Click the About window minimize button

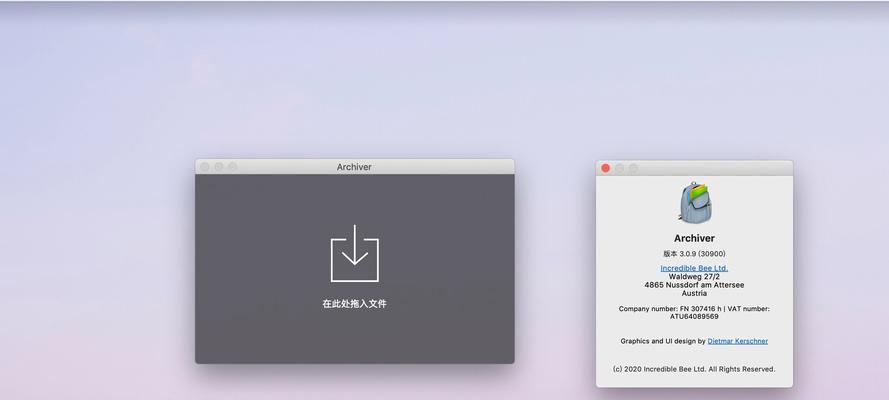click(619, 168)
